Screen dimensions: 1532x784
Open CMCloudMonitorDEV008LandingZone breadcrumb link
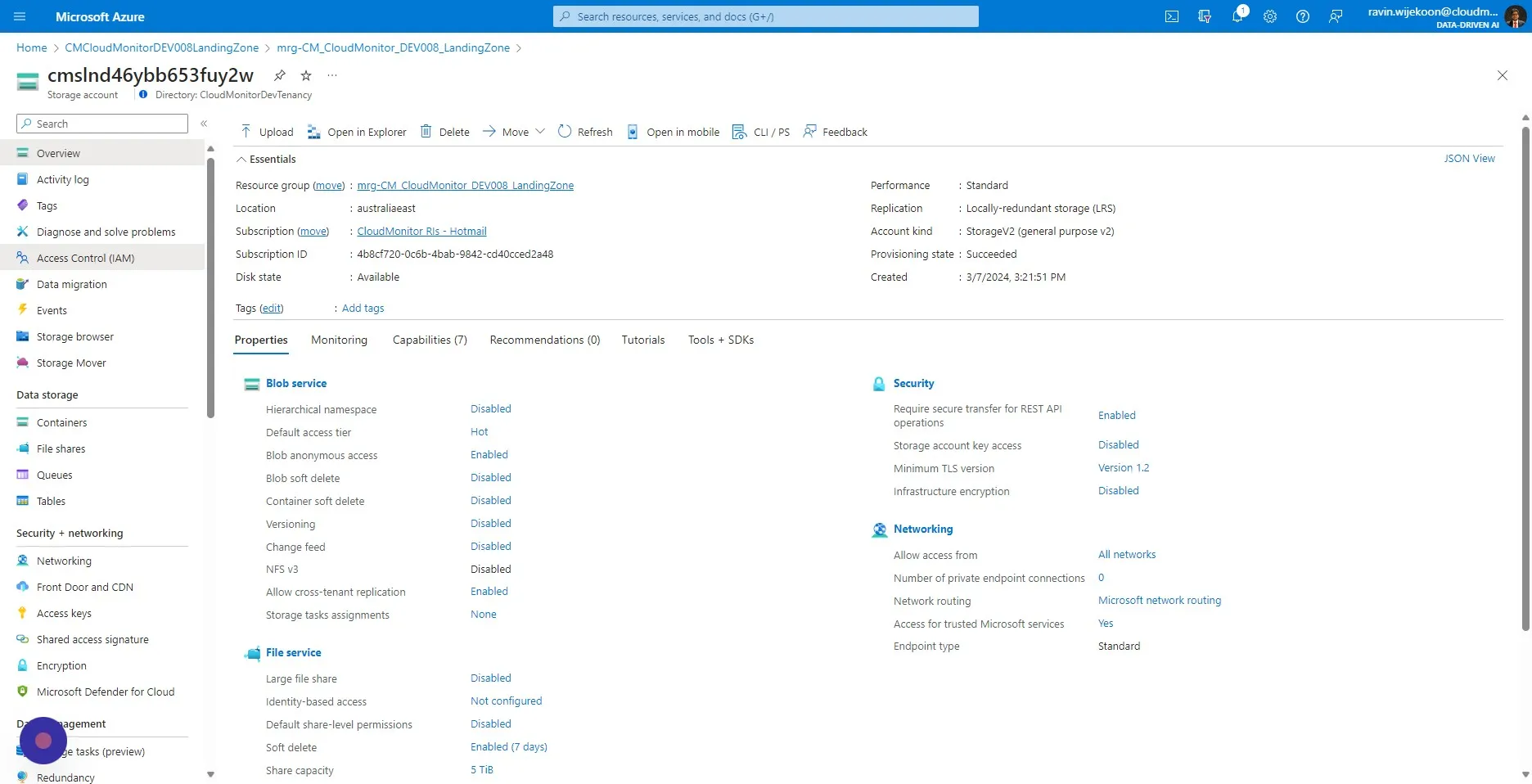(162, 47)
